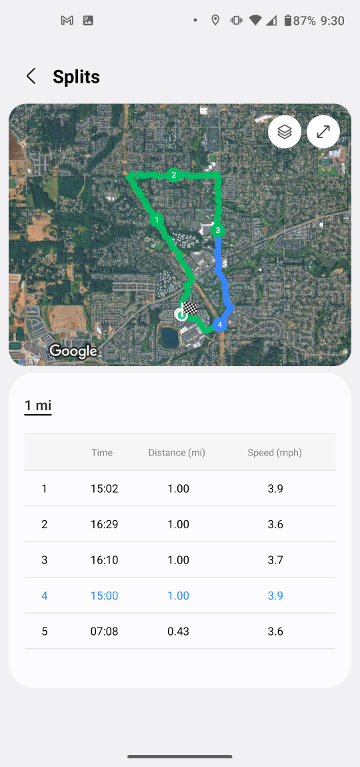This screenshot has height=767, width=360.
Task: Select split row 5 with 0.43 distance
Action: 180,631
